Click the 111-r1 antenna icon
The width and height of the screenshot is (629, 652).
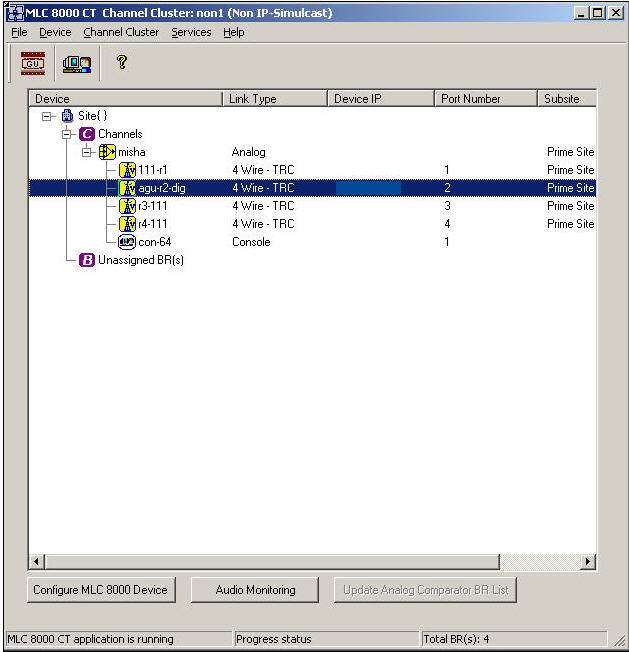(127, 170)
